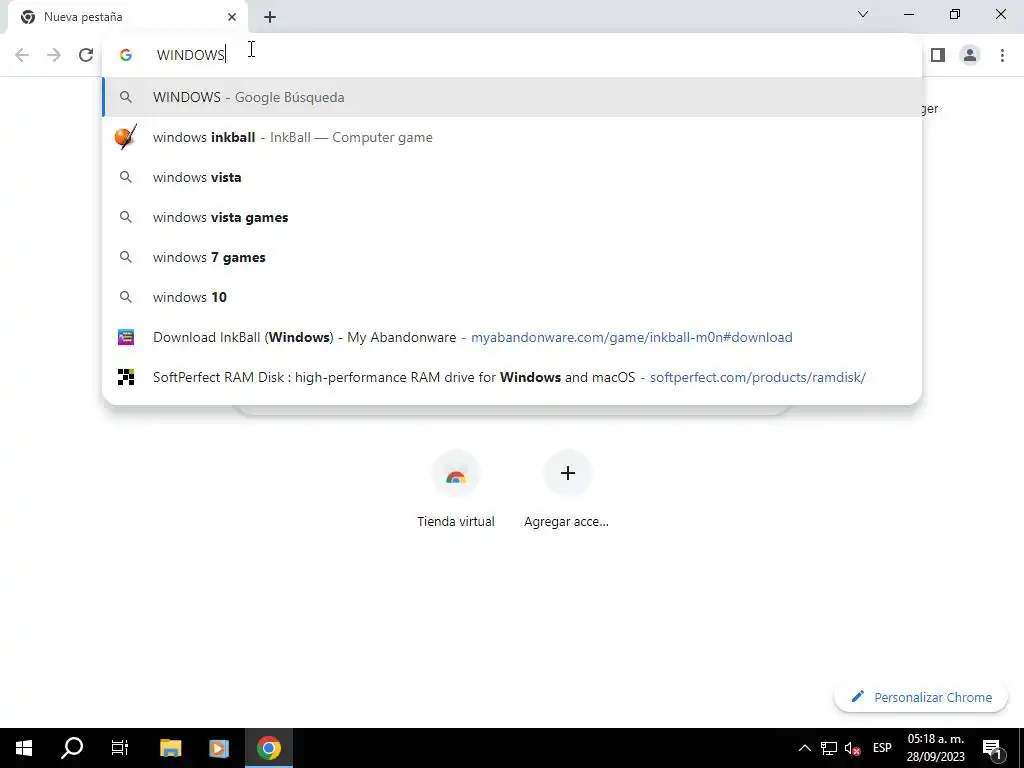
Task: Click the network status tray icon
Action: (829, 748)
